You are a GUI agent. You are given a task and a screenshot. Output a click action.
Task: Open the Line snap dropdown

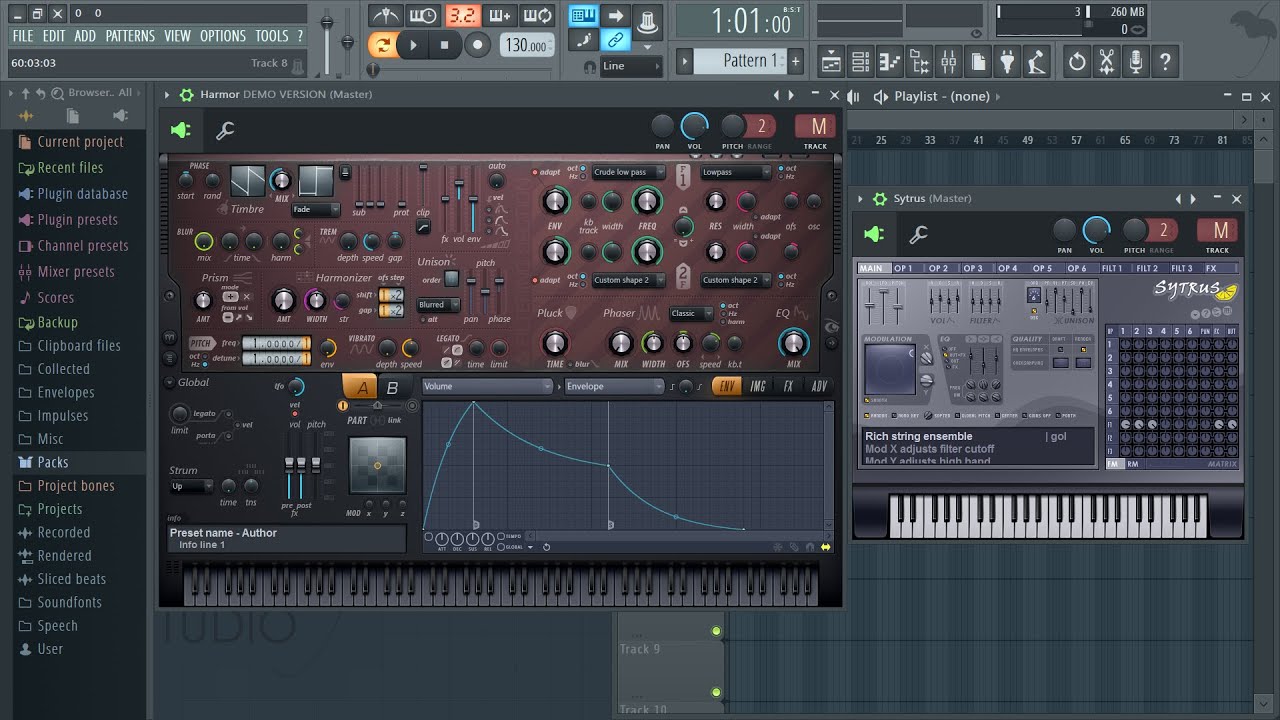pos(631,66)
